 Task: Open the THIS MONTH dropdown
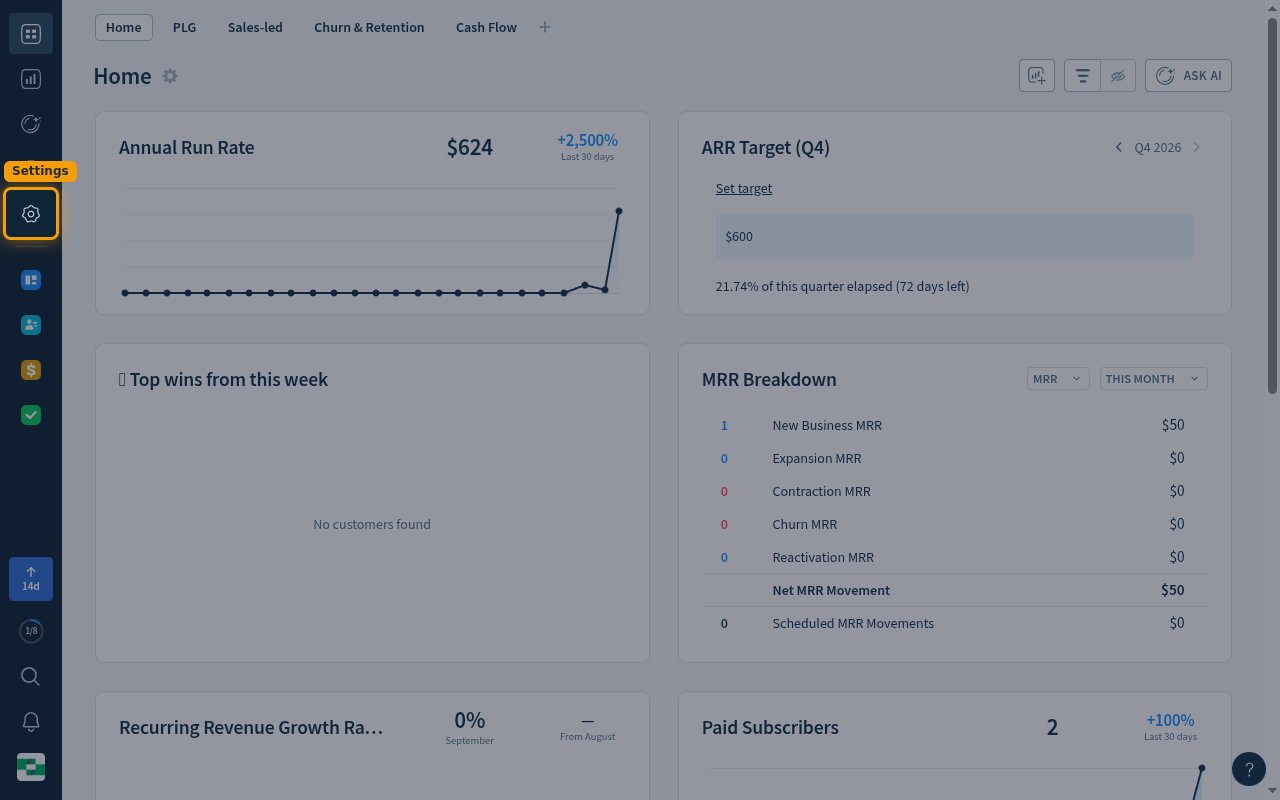[1153, 379]
